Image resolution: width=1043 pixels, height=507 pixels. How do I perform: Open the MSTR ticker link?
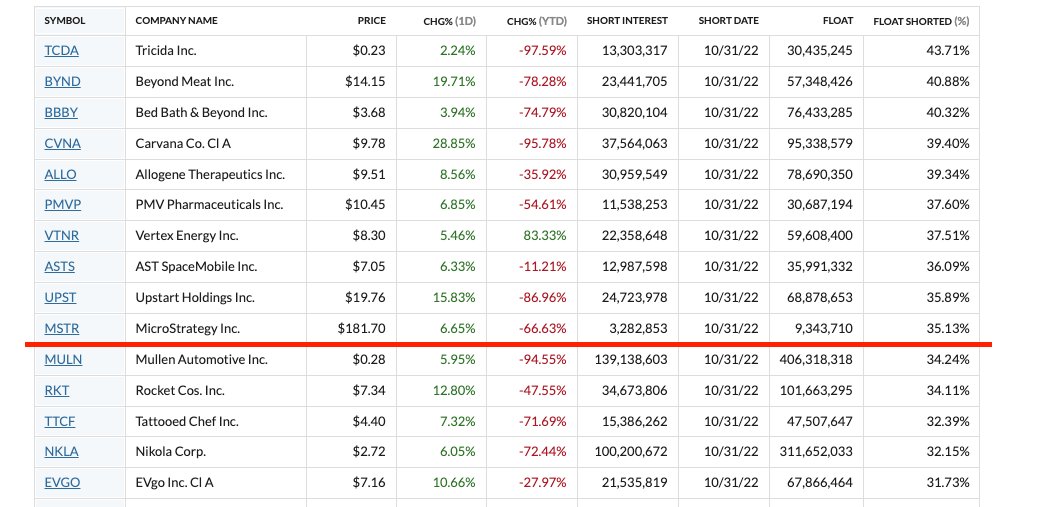(x=62, y=329)
